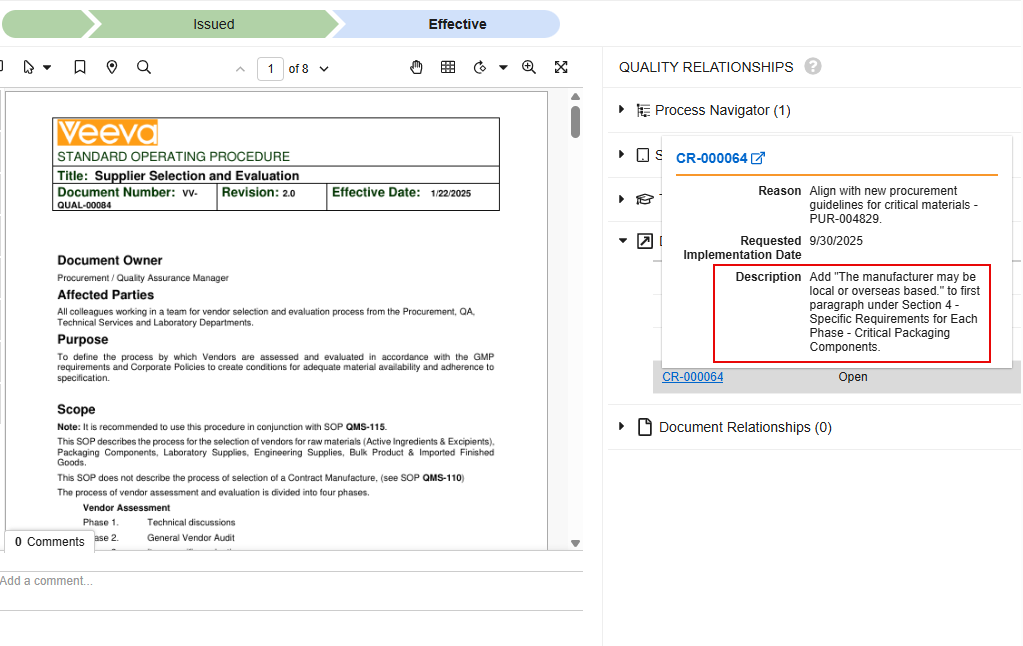Click the Quality Relationships help icon
Image resolution: width=1023 pixels, height=646 pixels.
[813, 66]
